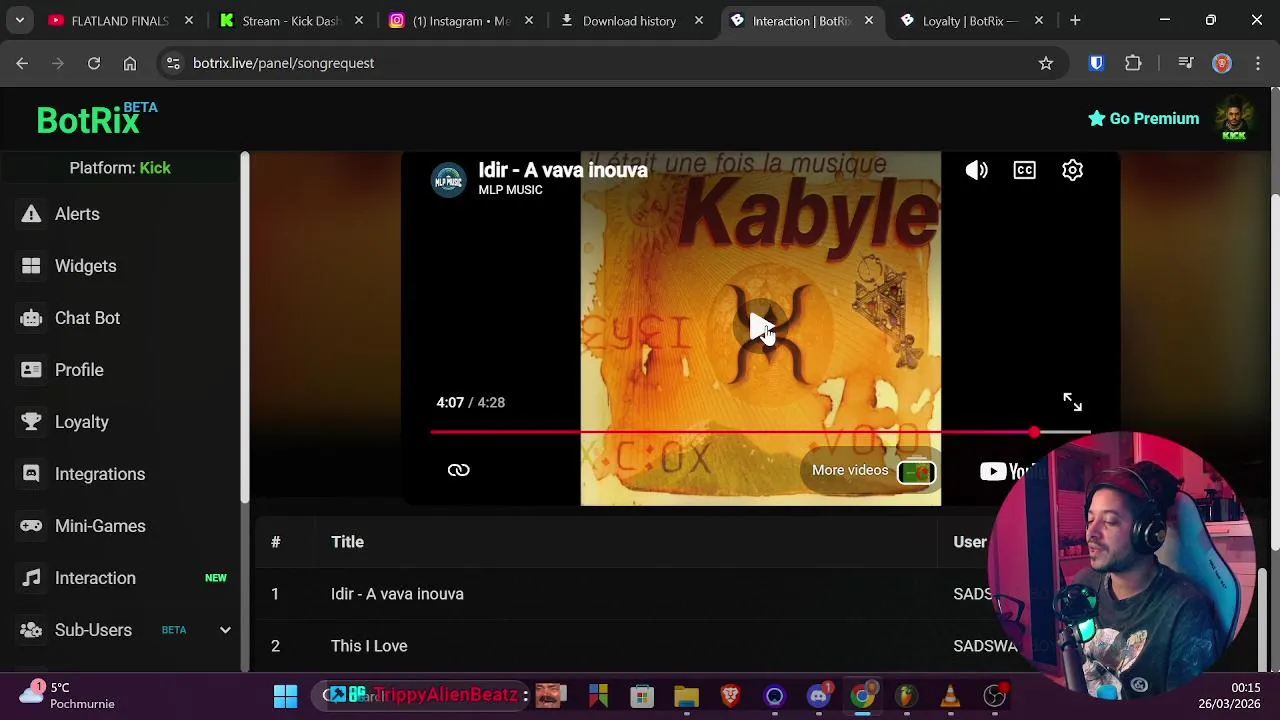
Task: Reload the botrix.live page
Action: (94, 63)
